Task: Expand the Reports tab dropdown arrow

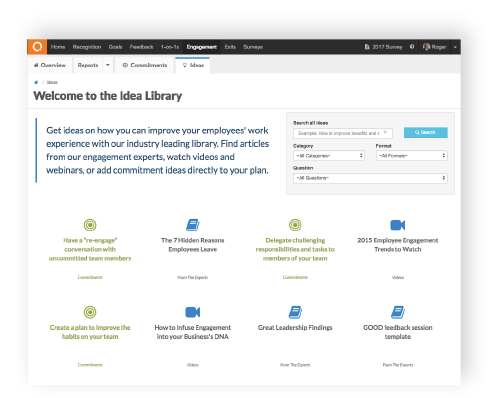Action: pos(108,65)
